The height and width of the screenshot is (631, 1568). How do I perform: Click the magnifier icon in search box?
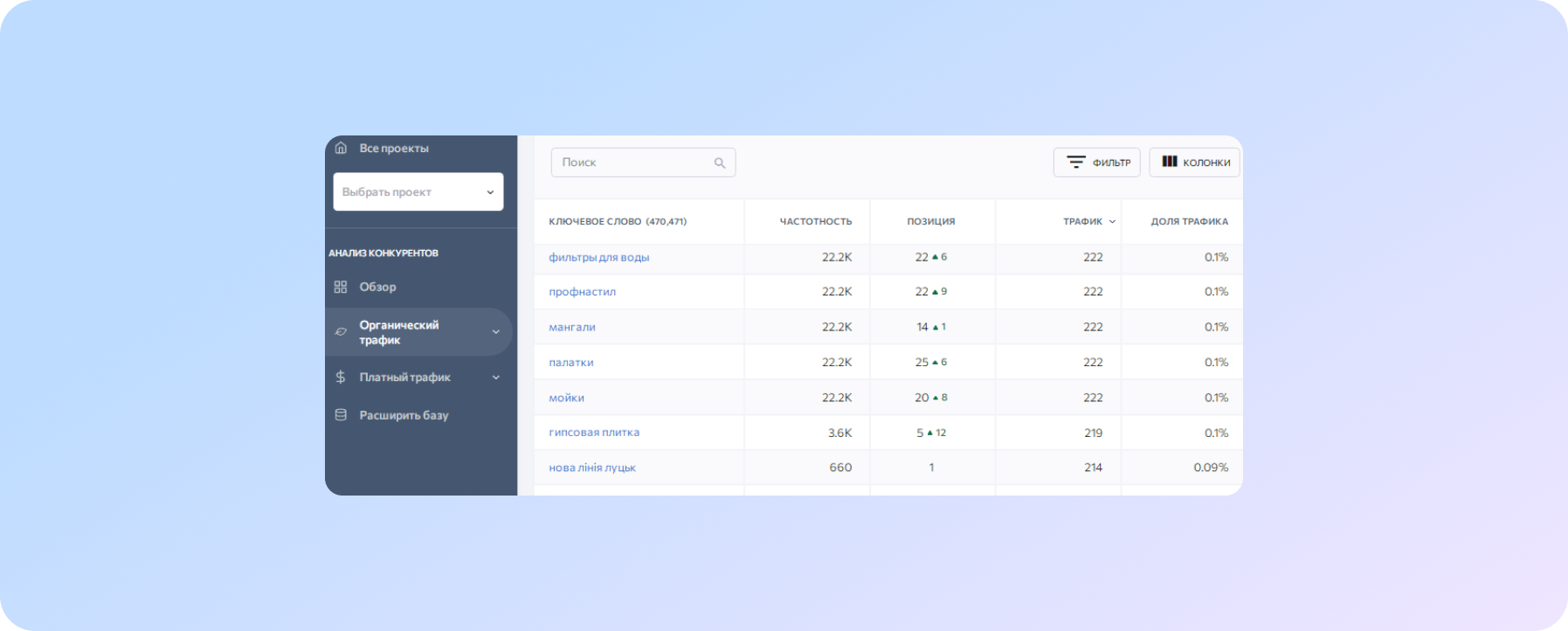(x=720, y=163)
